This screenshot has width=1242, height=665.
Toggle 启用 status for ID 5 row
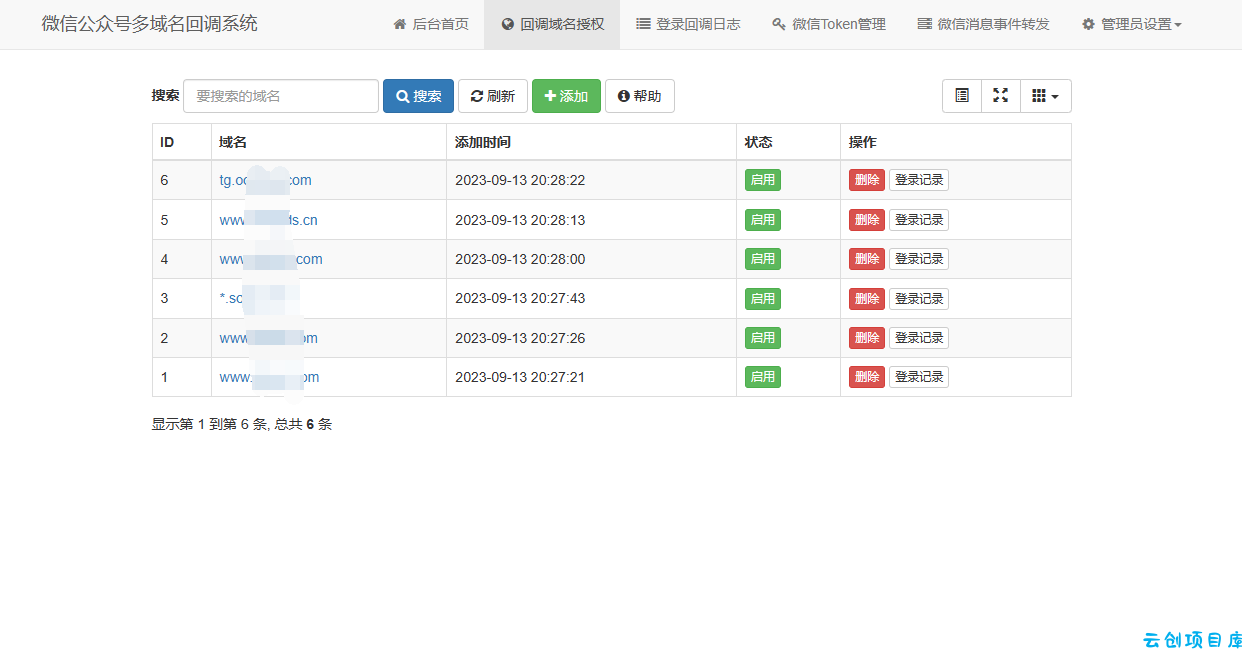(x=763, y=219)
